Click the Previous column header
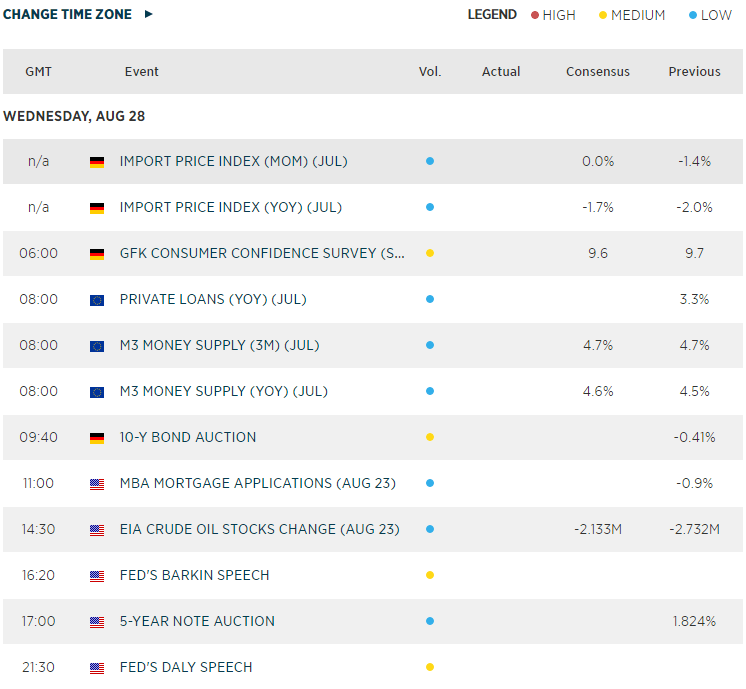This screenshot has height=689, width=746. (694, 71)
